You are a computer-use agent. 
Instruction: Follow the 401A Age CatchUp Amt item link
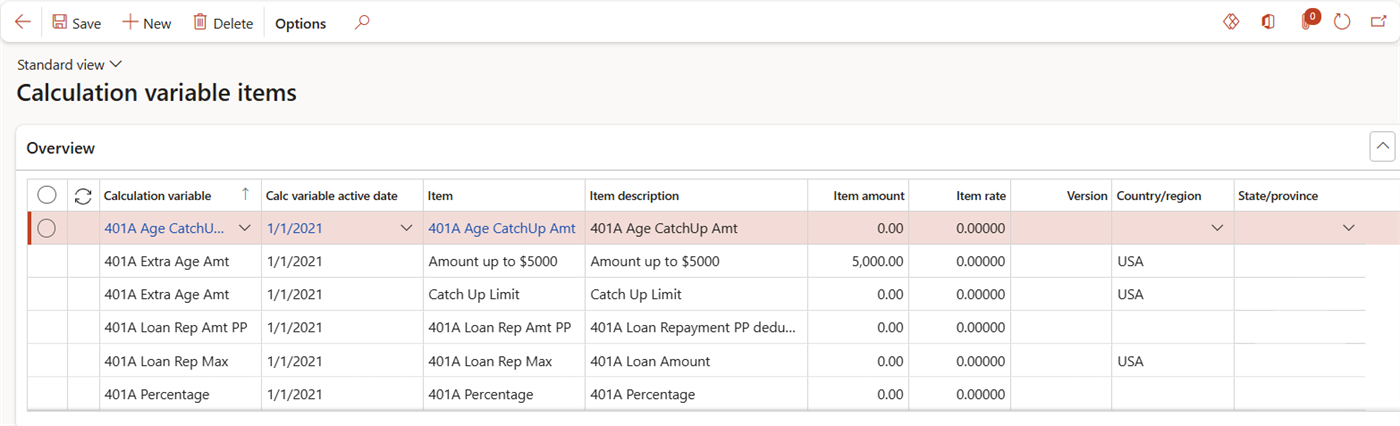tap(502, 228)
